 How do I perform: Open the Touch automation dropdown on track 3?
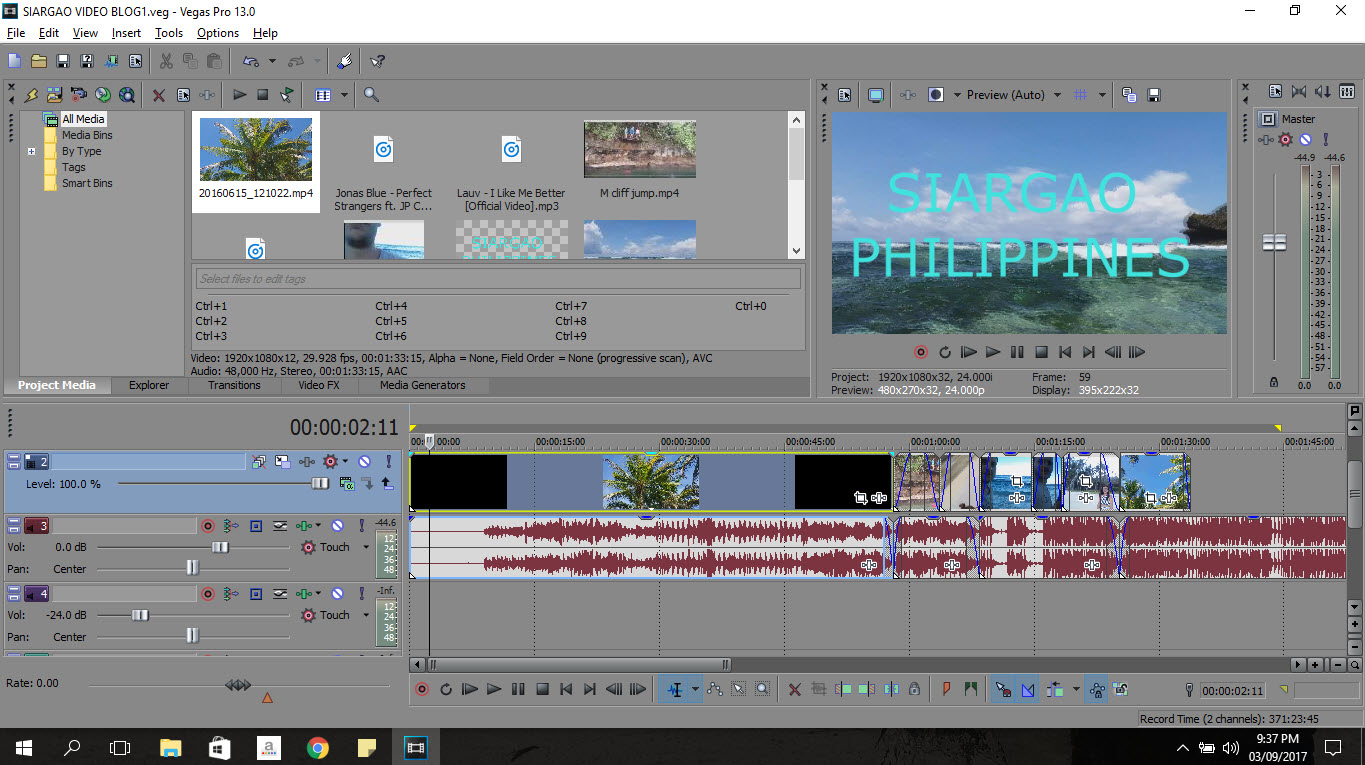[x=366, y=547]
